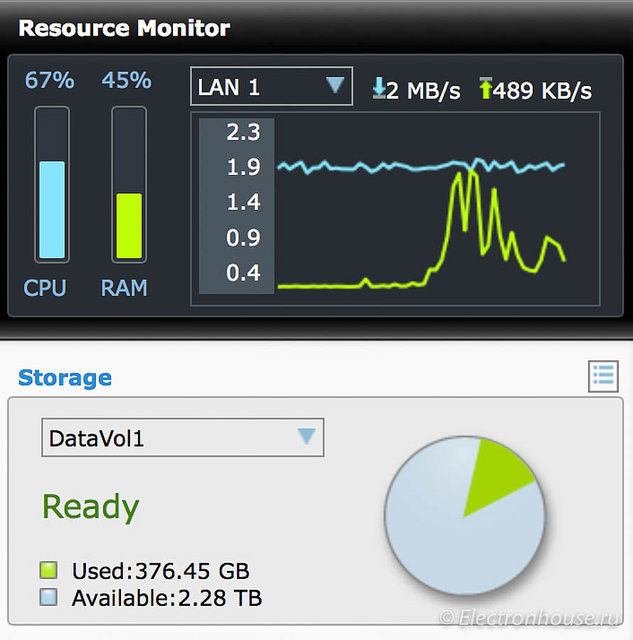This screenshot has width=633, height=640.
Task: Expand the DataVol1 volume dropdown arrow
Action: tap(306, 437)
